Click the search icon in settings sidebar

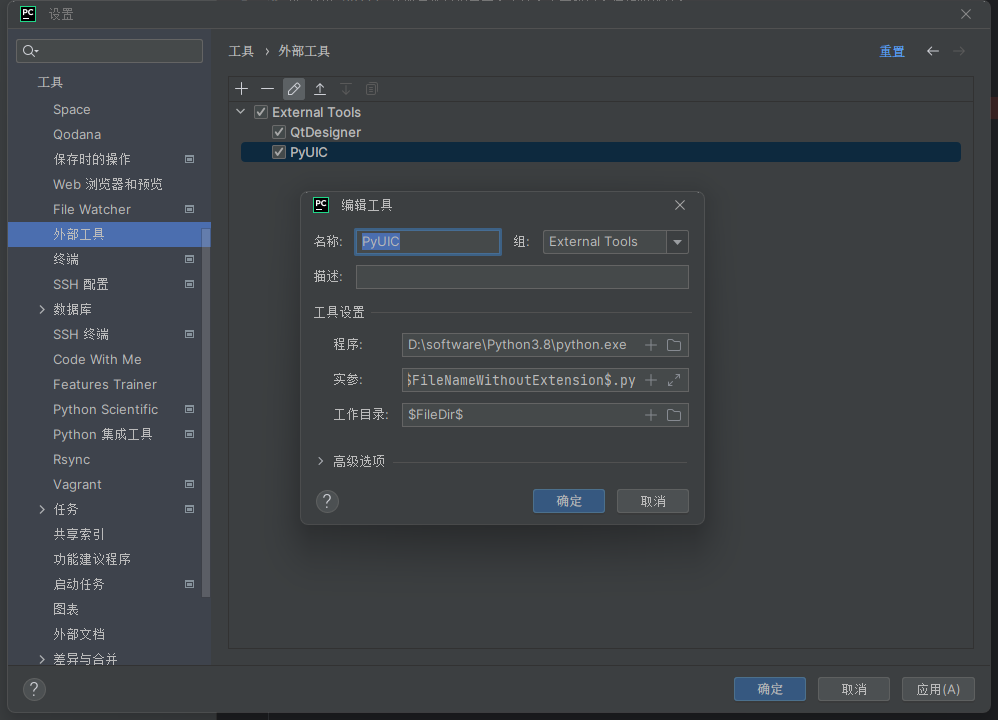pos(30,51)
